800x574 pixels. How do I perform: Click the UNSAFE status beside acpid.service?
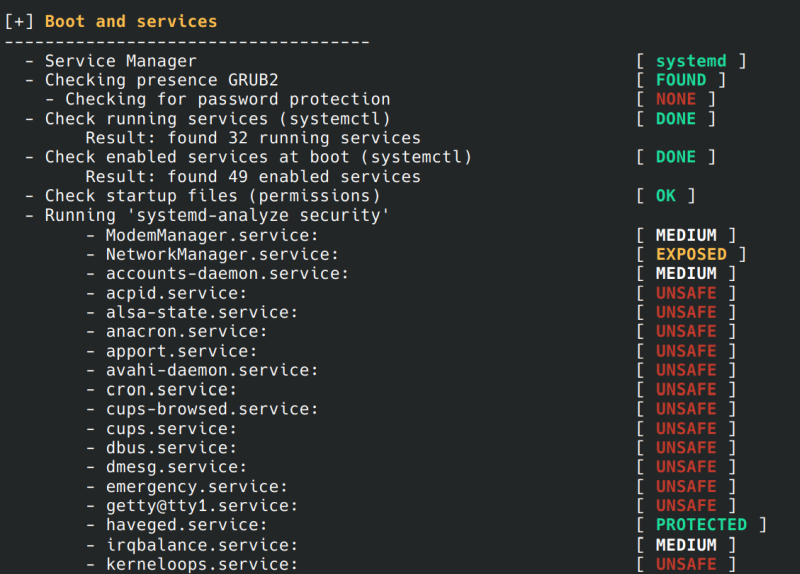click(686, 293)
